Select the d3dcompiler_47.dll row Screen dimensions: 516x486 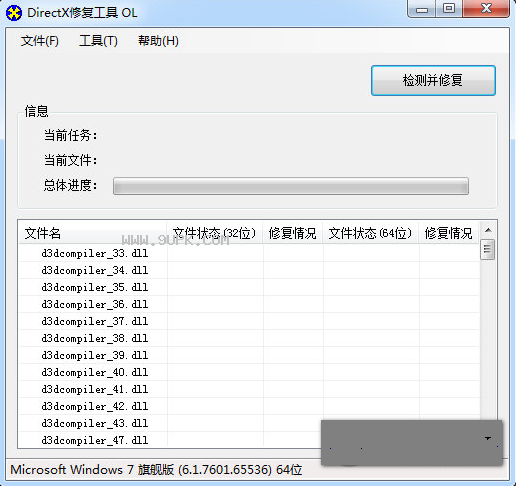[x=170, y=440]
